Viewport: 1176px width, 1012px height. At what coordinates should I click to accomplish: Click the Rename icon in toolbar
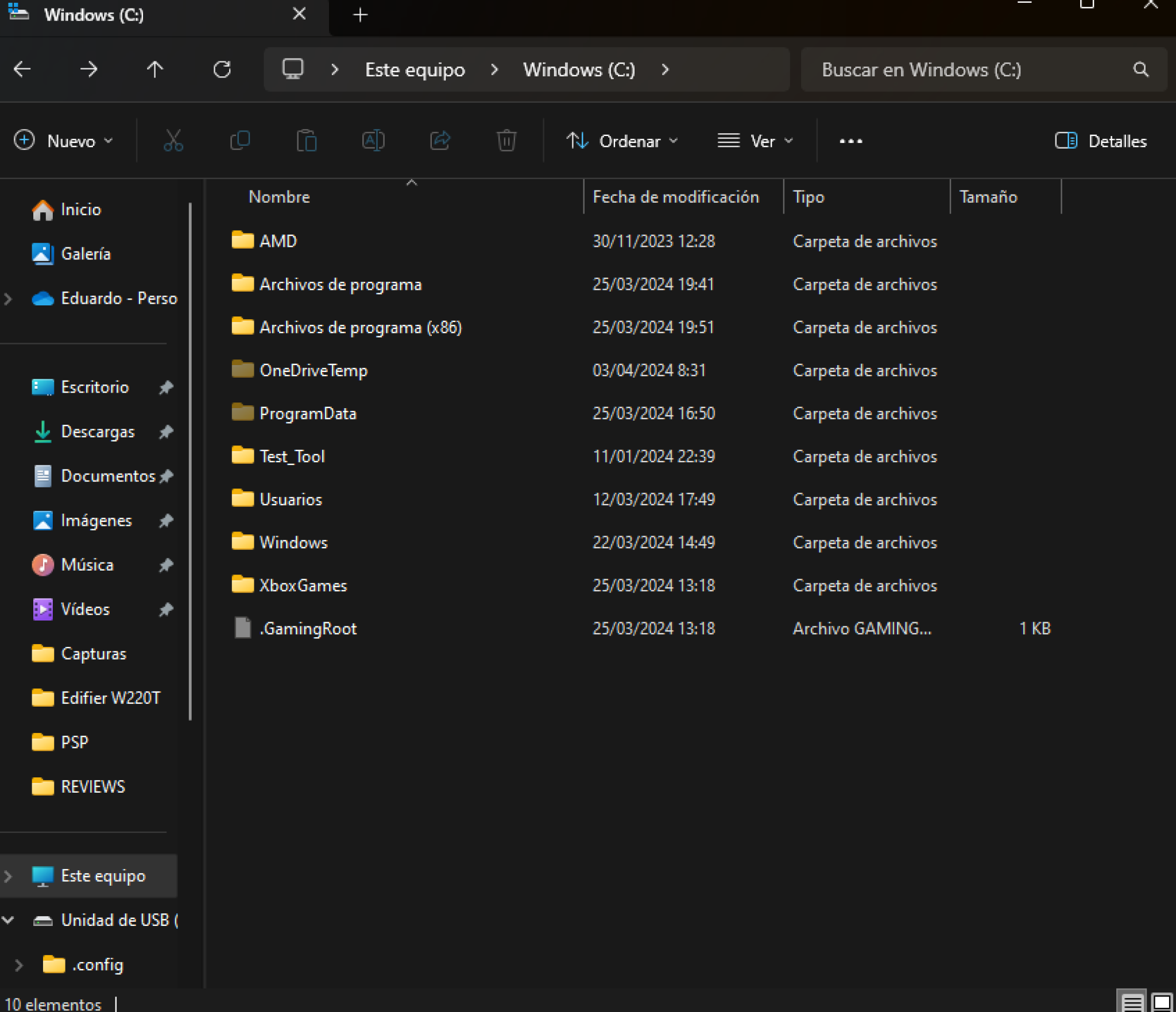[x=373, y=141]
